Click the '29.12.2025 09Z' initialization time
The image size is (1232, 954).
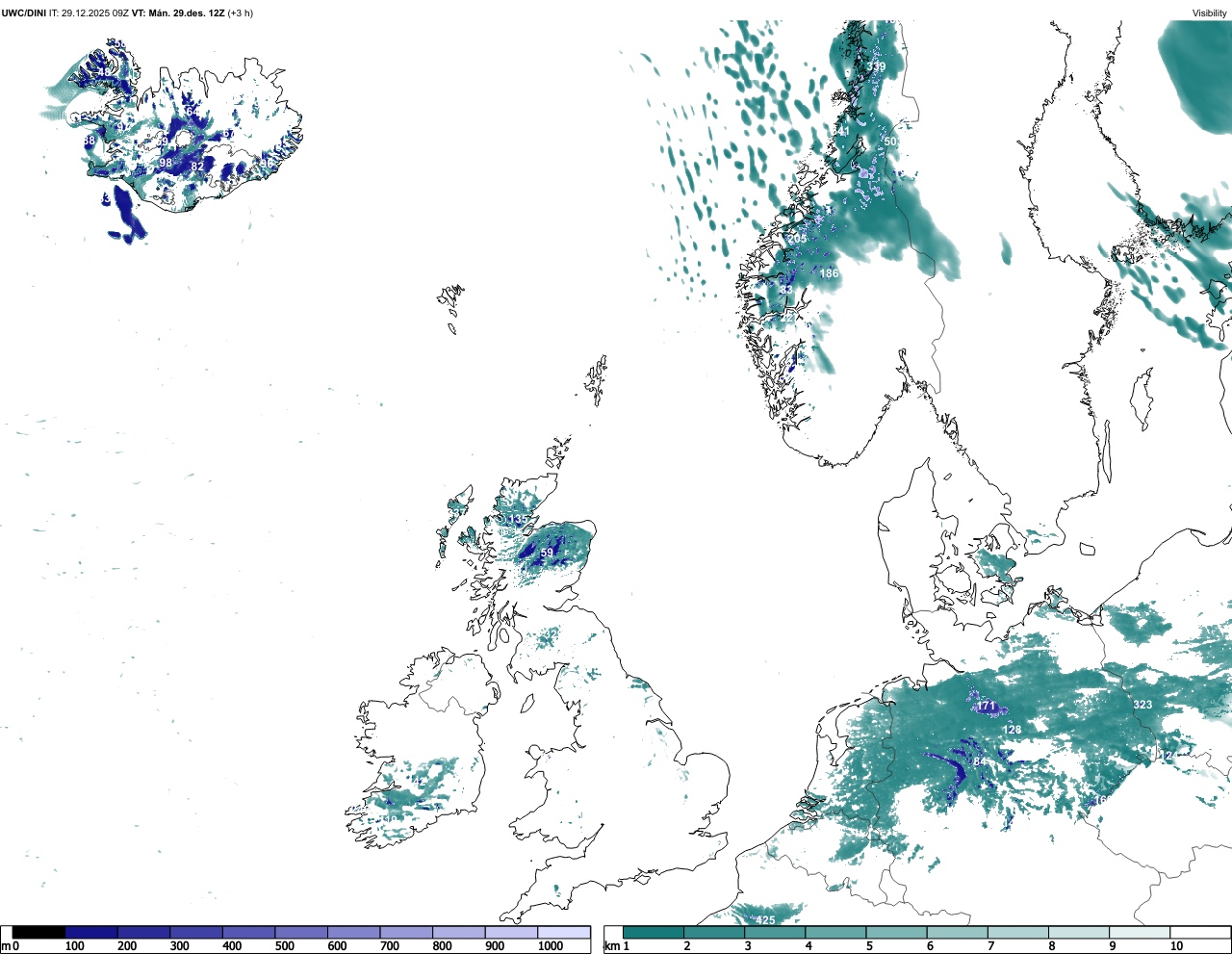(x=94, y=13)
